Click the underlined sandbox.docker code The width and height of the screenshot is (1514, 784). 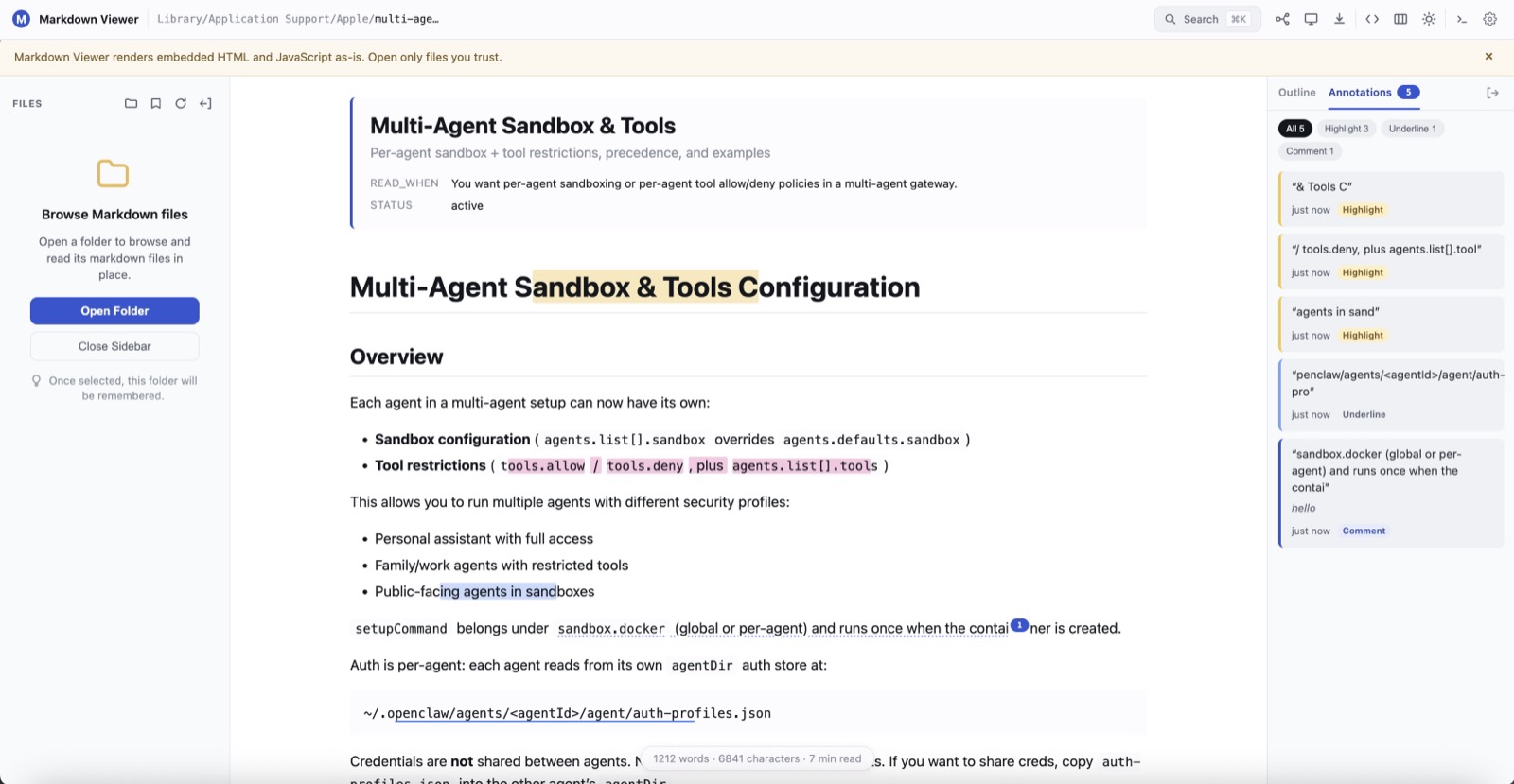pos(611,629)
